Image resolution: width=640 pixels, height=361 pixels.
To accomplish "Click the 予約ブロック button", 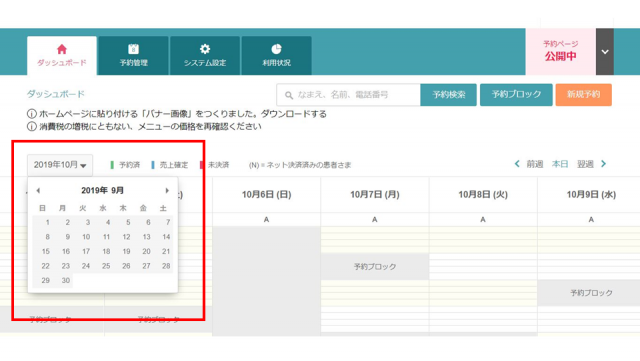I will (x=516, y=95).
